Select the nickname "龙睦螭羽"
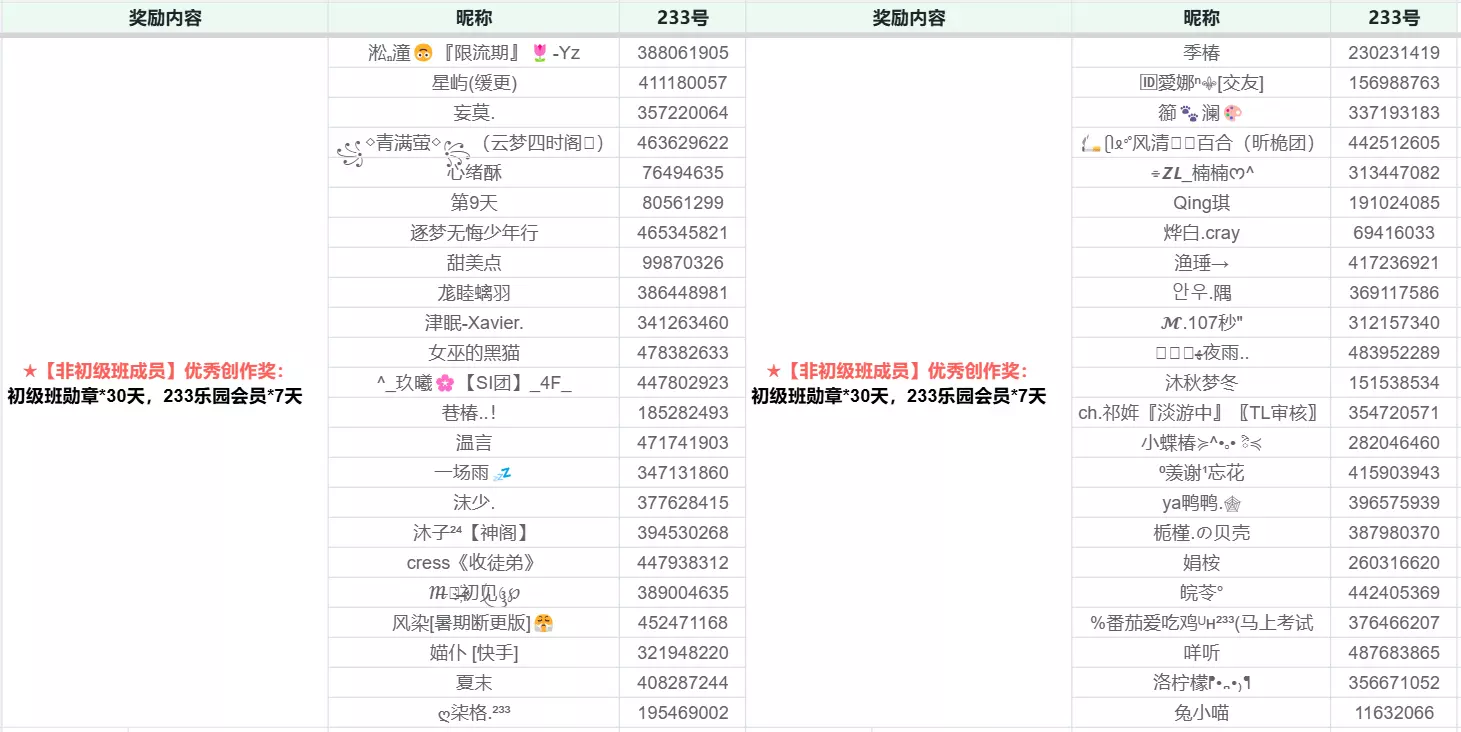The image size is (1461, 732). point(474,293)
